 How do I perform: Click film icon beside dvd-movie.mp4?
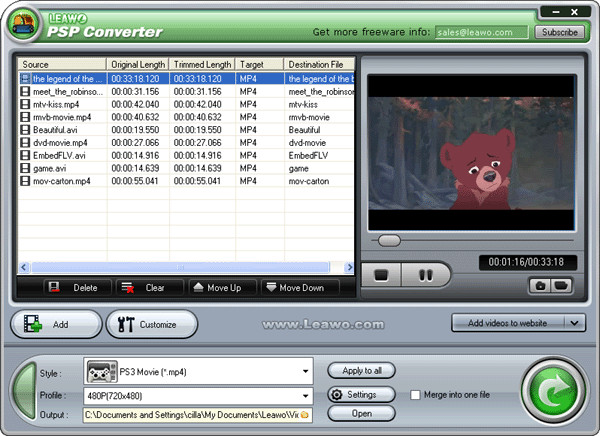[25, 142]
